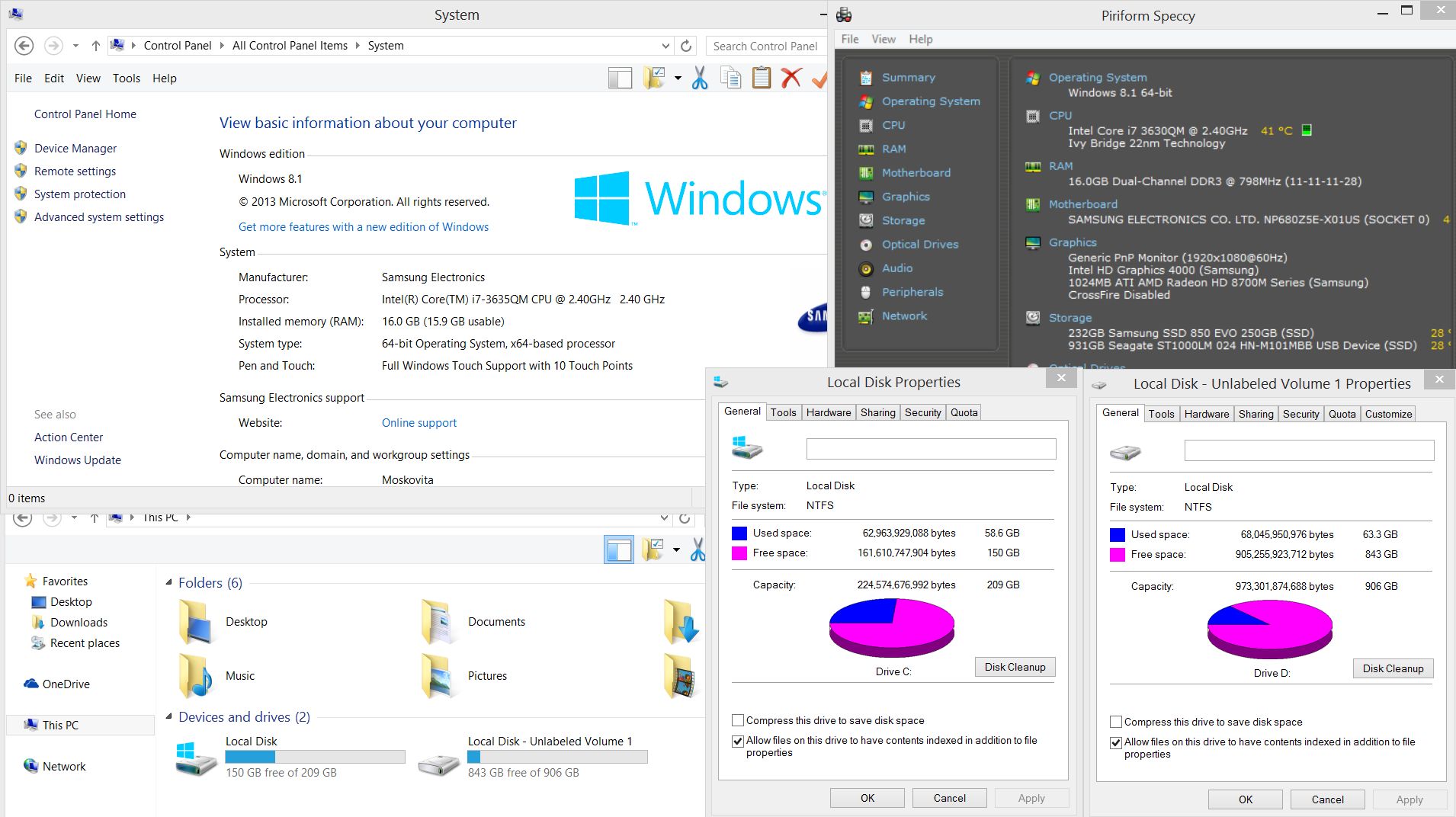Image resolution: width=1456 pixels, height=817 pixels.
Task: Toggle file indexing checkbox for Drive D
Action: point(1116,742)
